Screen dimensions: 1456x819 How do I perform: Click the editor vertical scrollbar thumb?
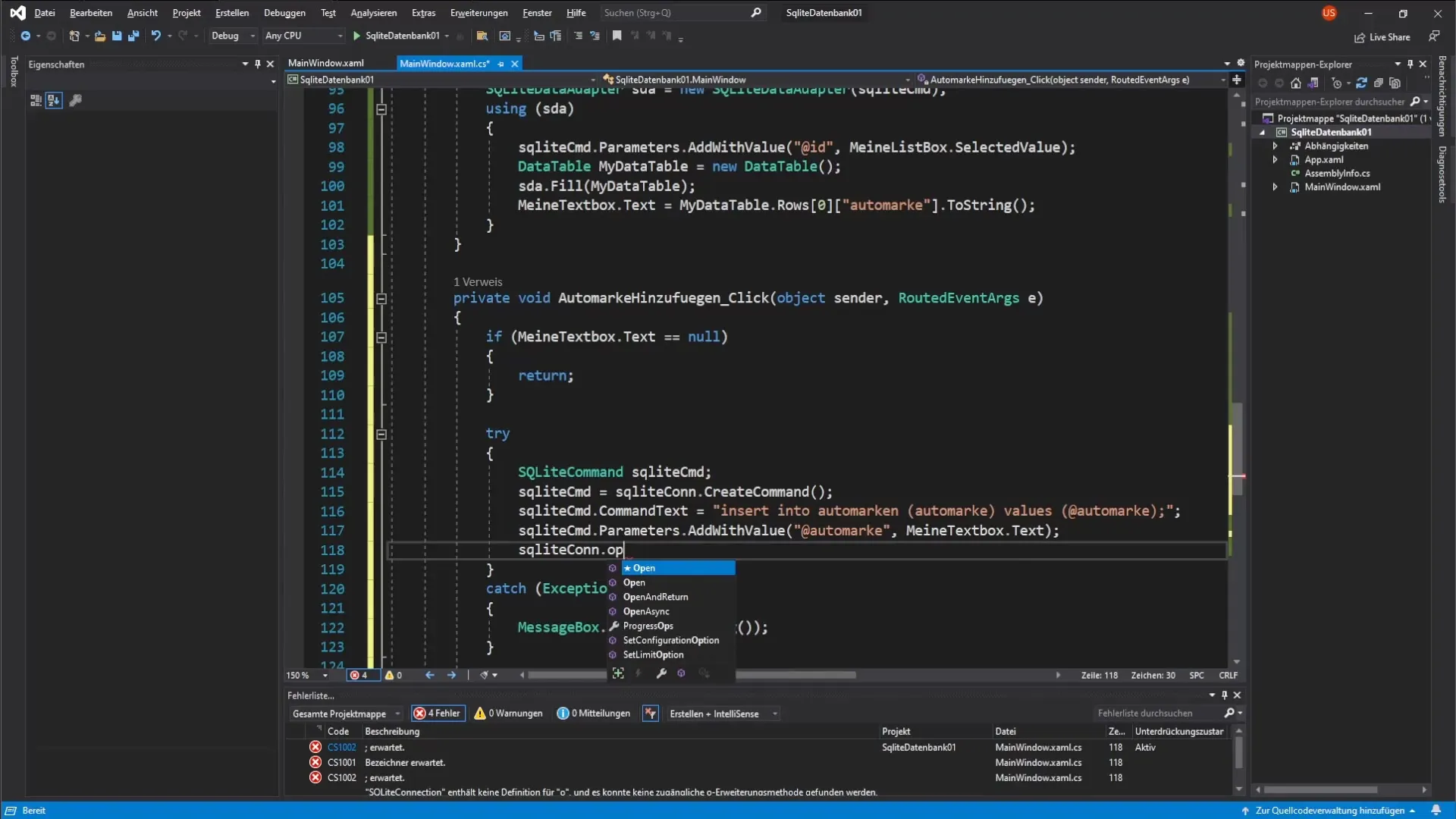(1237, 449)
